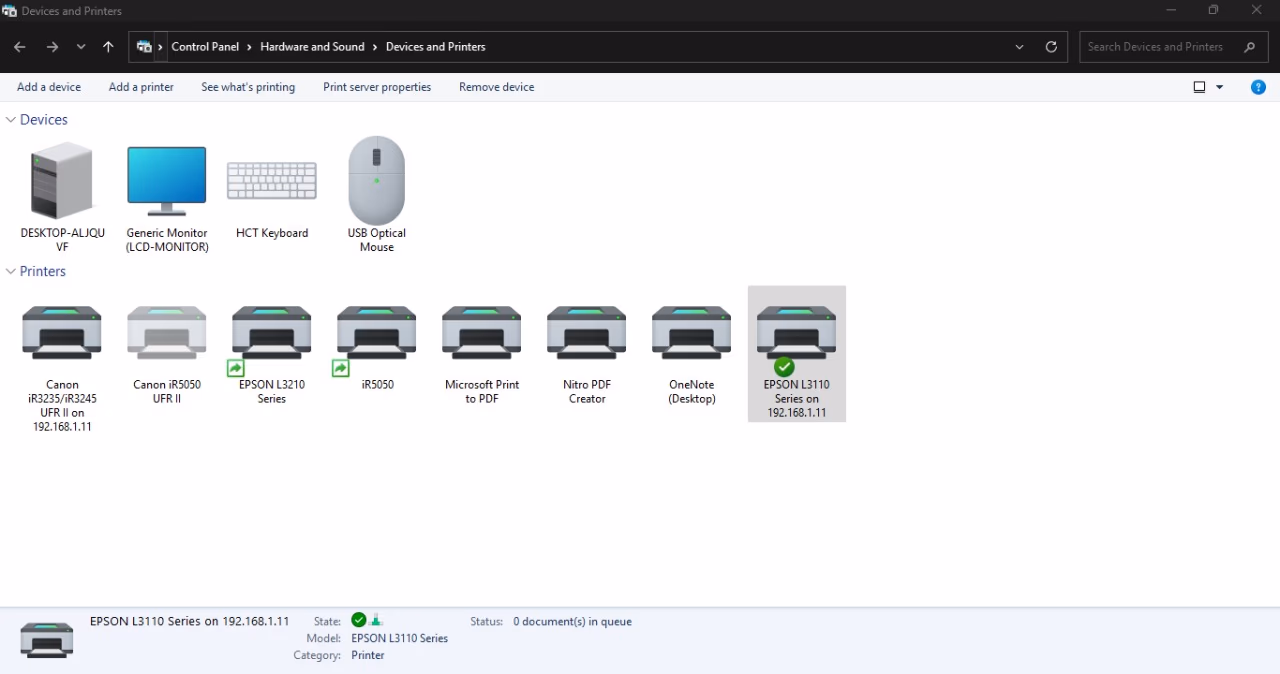Click the Help question mark icon
Screen dimensions: 1280x674
tap(1259, 87)
